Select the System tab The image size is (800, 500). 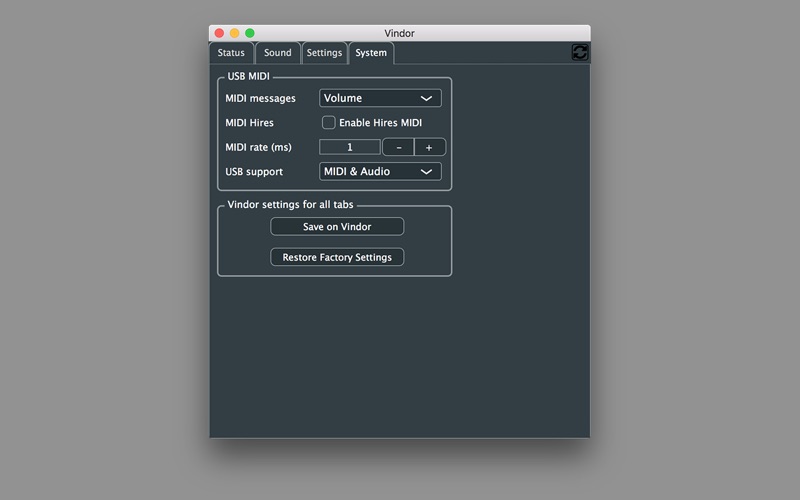371,53
